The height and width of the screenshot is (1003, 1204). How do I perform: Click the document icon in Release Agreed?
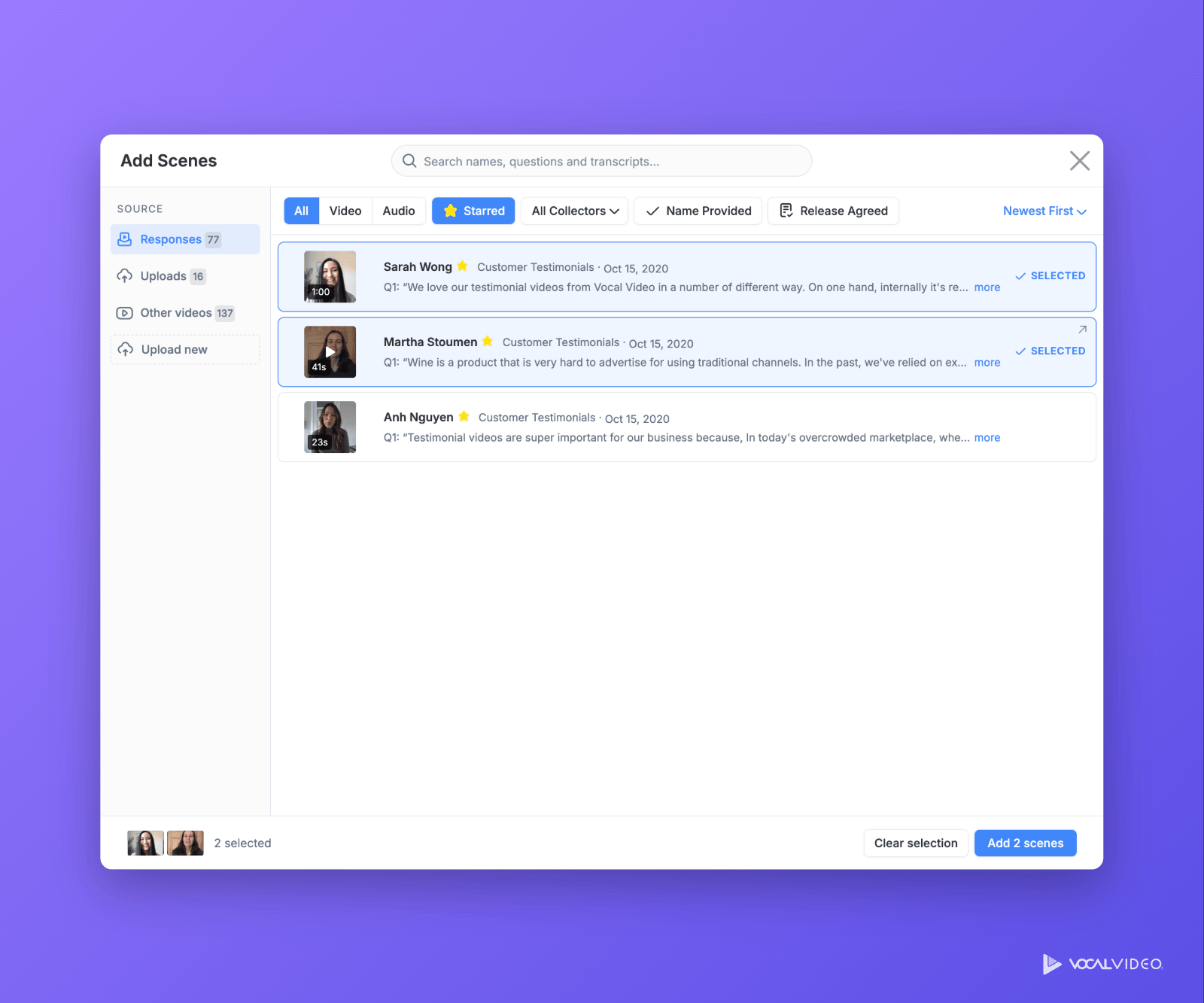tap(786, 211)
